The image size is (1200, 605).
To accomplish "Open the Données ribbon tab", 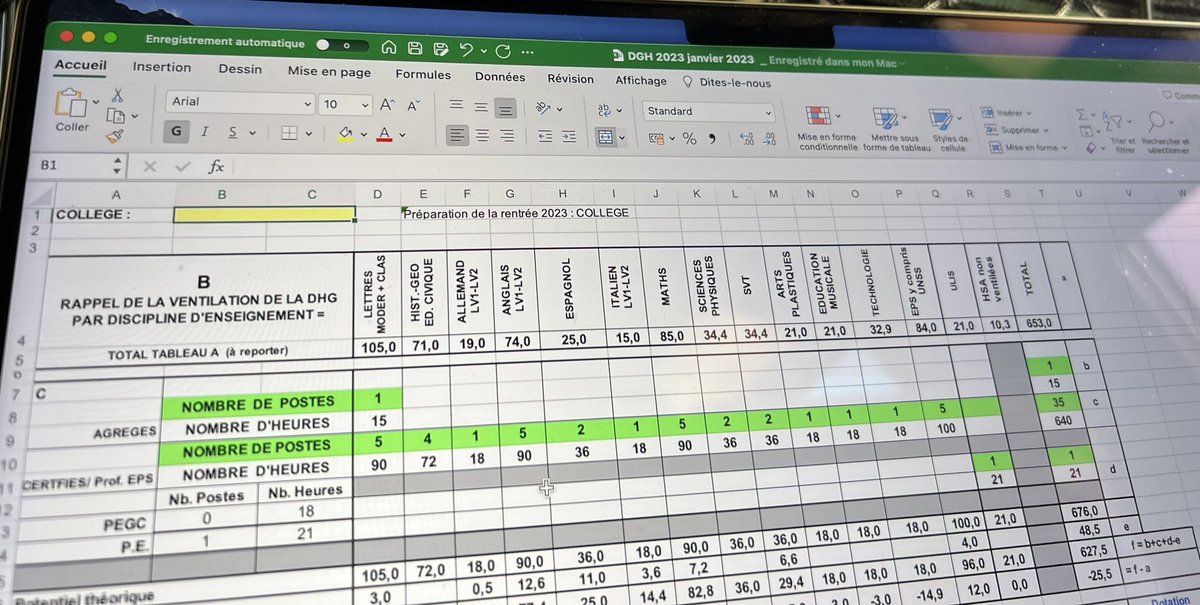I will (x=500, y=76).
